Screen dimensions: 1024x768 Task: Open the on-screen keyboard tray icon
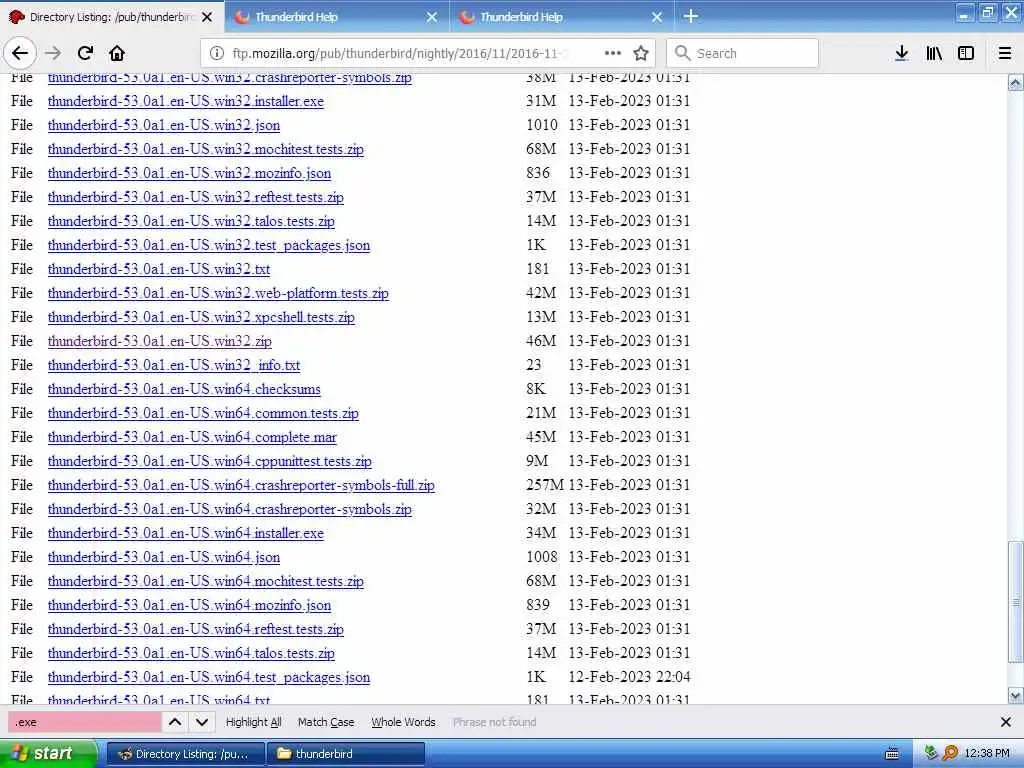pyautogui.click(x=891, y=754)
